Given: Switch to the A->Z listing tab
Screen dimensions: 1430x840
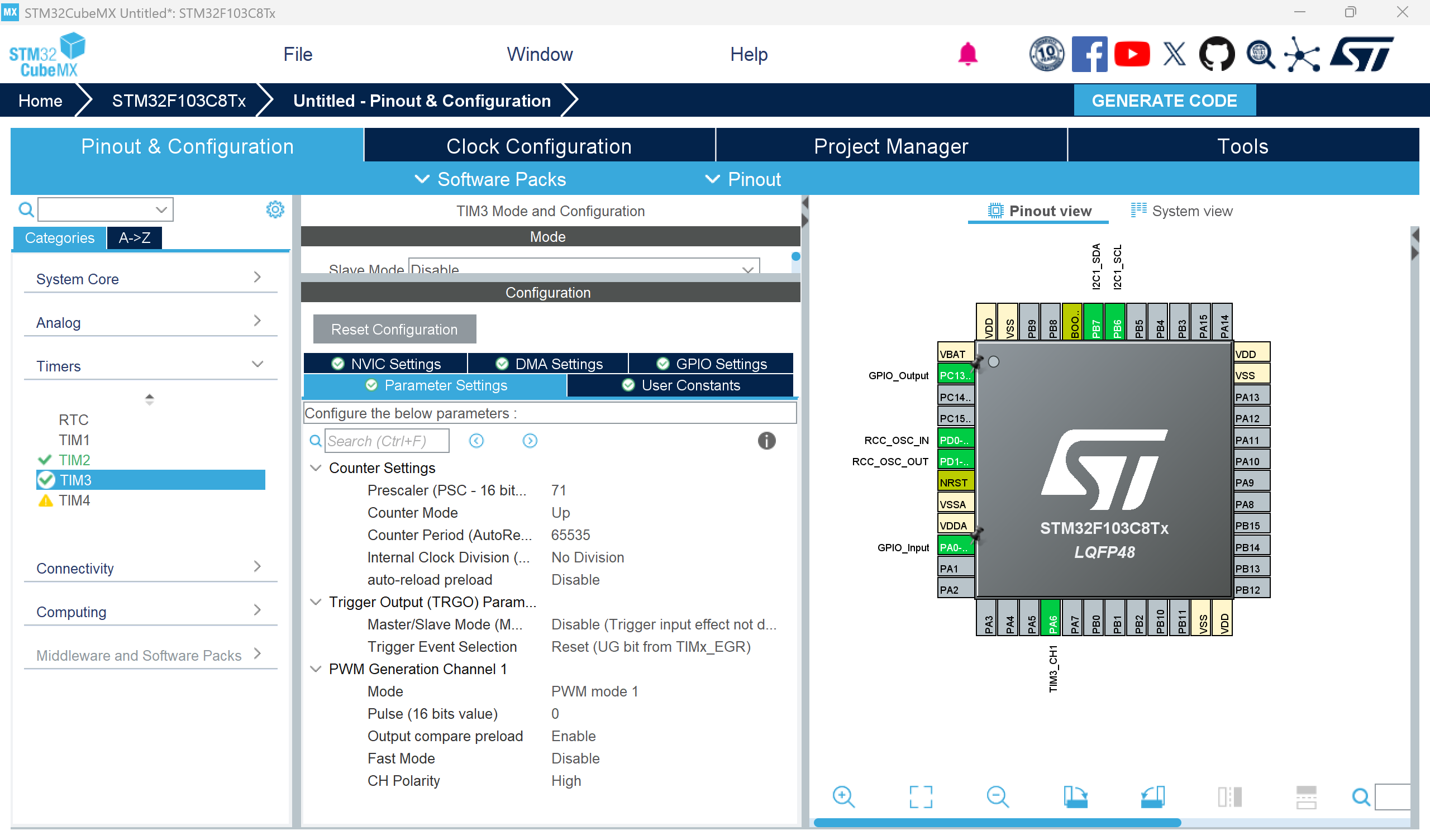Looking at the screenshot, I should (x=135, y=238).
